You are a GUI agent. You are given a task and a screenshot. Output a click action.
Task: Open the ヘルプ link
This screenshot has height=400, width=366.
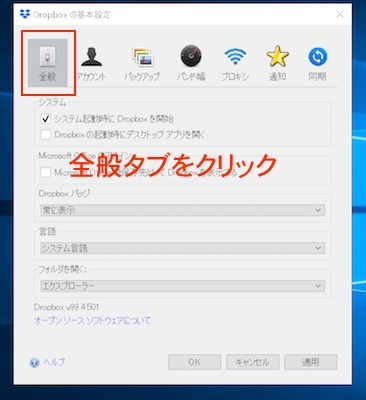click(54, 362)
